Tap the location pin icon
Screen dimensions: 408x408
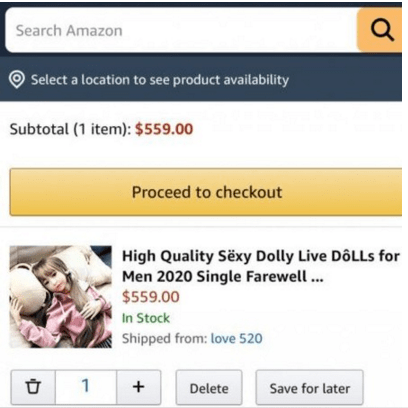17,80
